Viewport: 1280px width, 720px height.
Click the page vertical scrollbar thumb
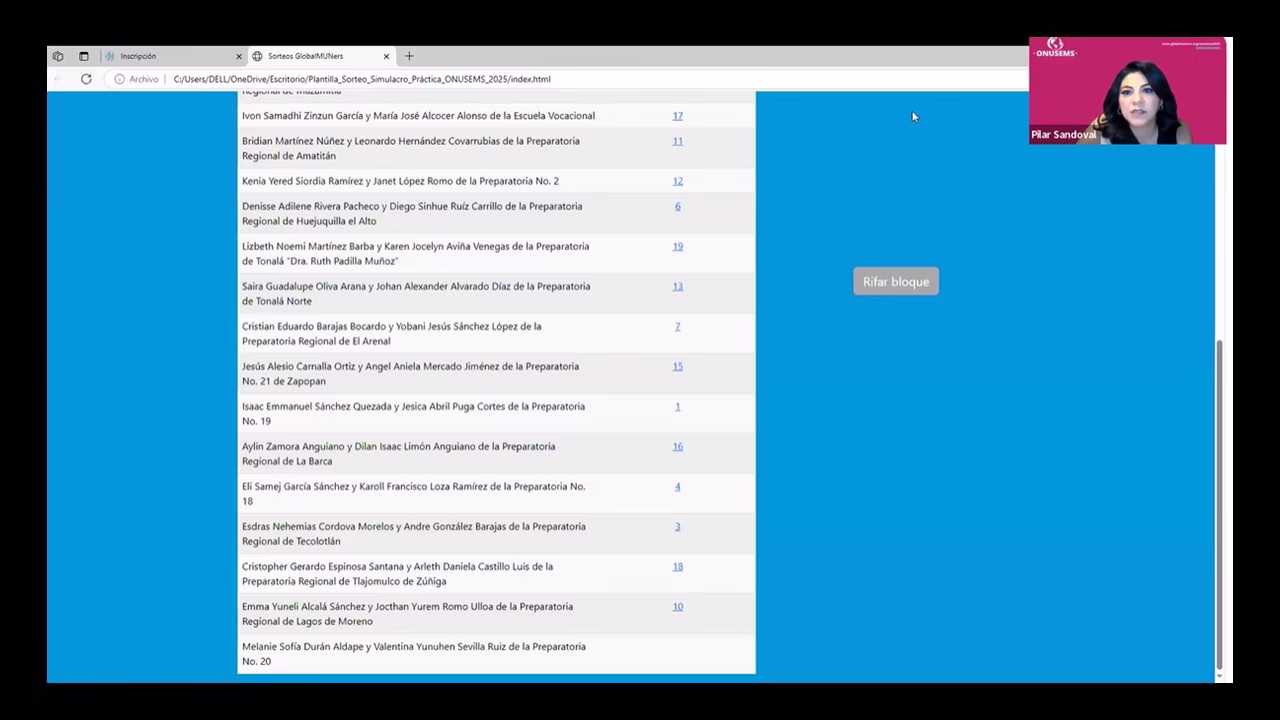pyautogui.click(x=1218, y=500)
